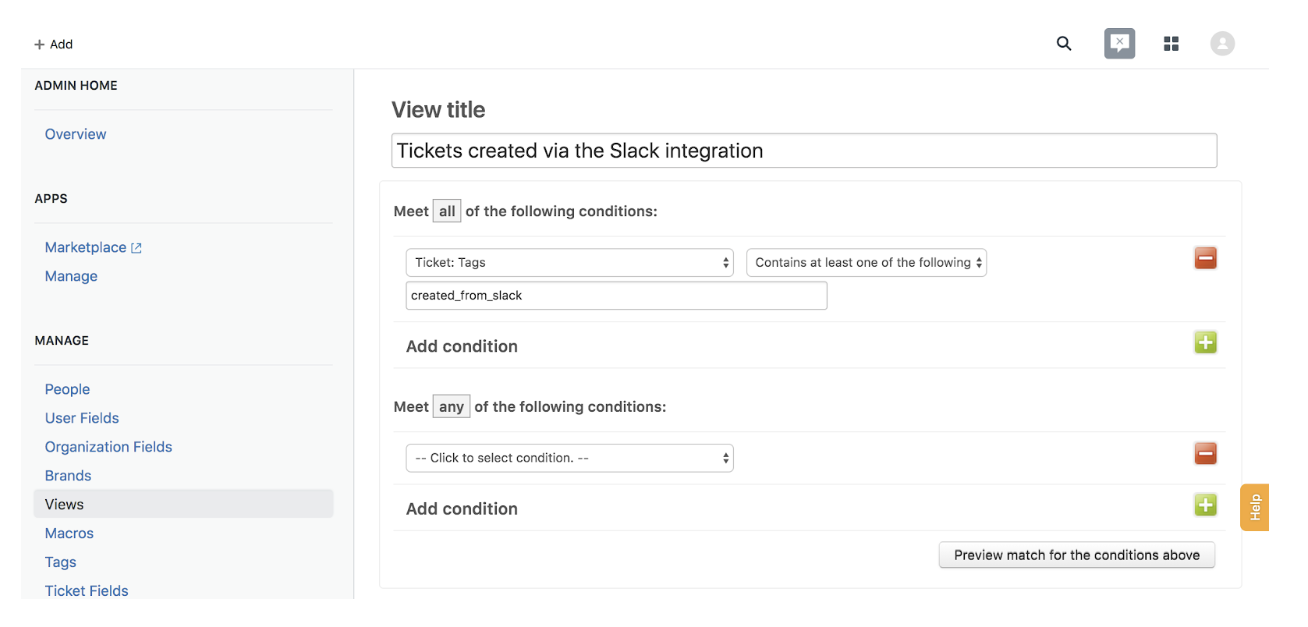This screenshot has height=627, width=1308.
Task: Open the user profile avatar
Action: [x=1222, y=44]
